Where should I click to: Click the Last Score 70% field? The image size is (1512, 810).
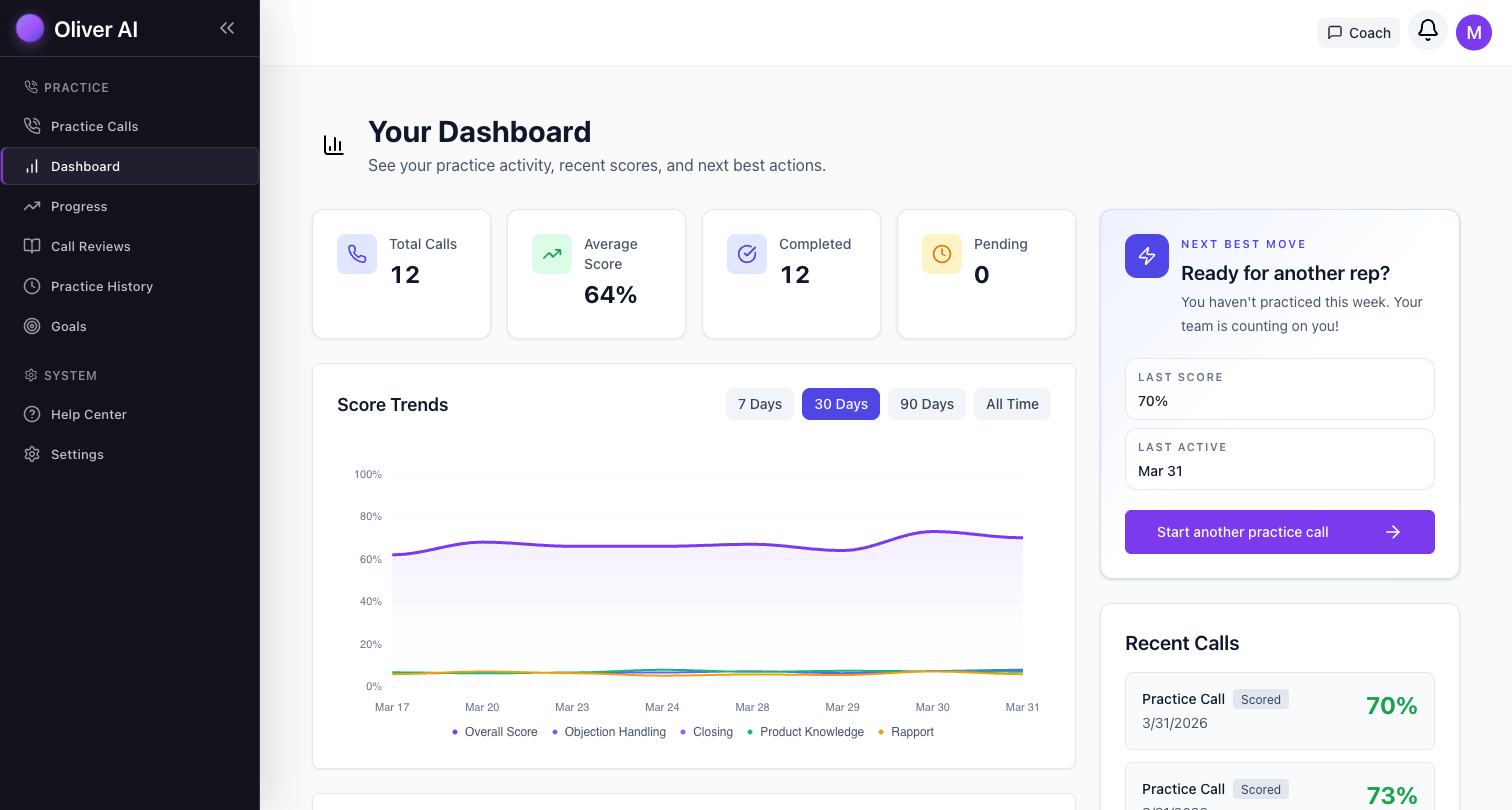pyautogui.click(x=1280, y=389)
